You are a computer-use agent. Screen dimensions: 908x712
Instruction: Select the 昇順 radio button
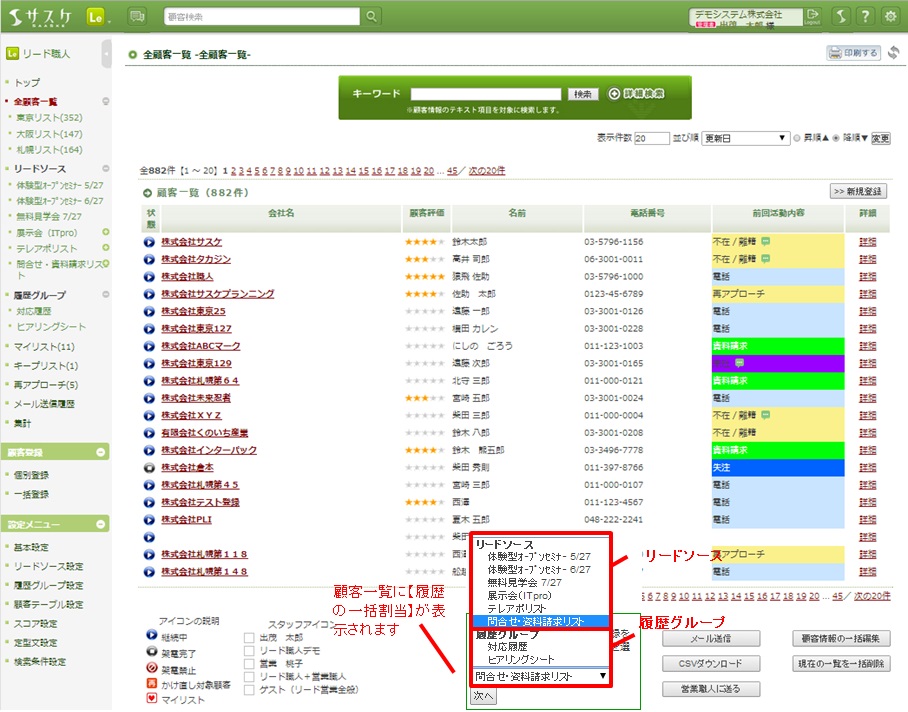click(797, 139)
